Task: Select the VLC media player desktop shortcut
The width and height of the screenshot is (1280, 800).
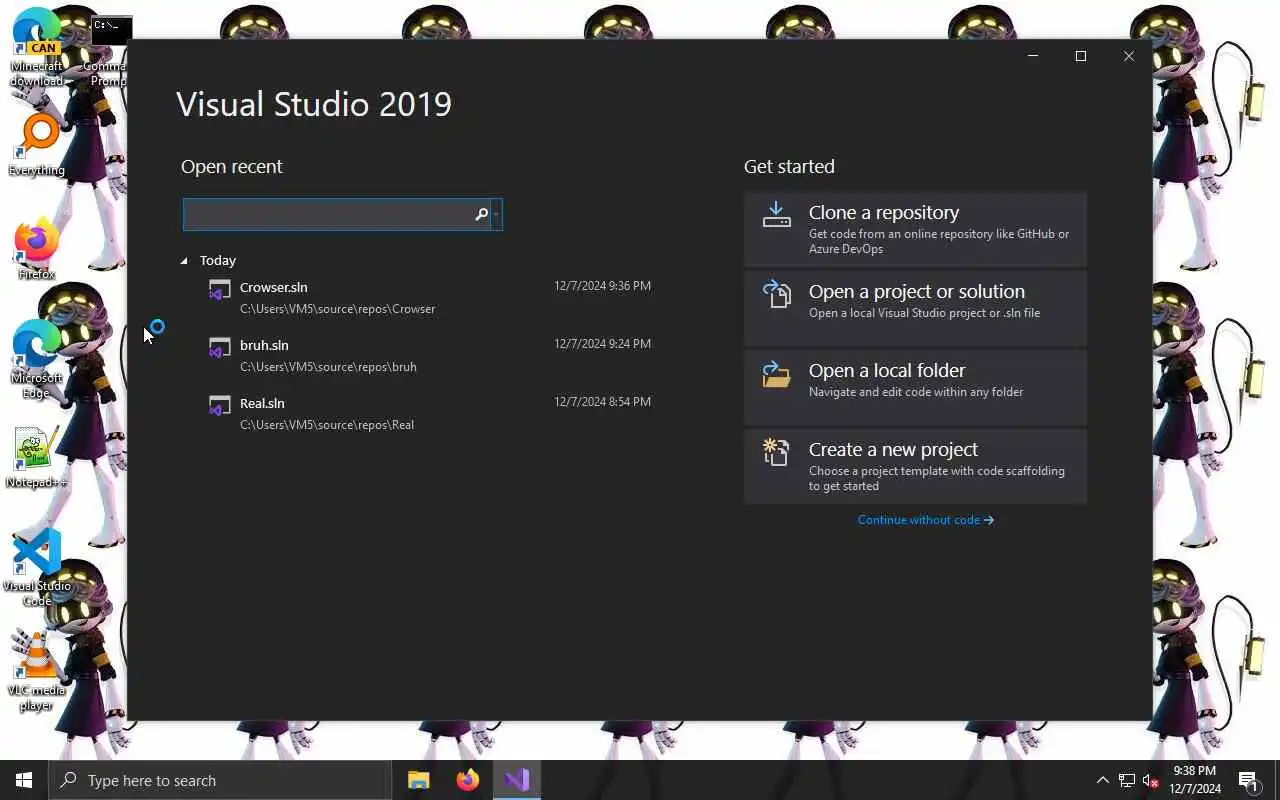Action: 37,672
